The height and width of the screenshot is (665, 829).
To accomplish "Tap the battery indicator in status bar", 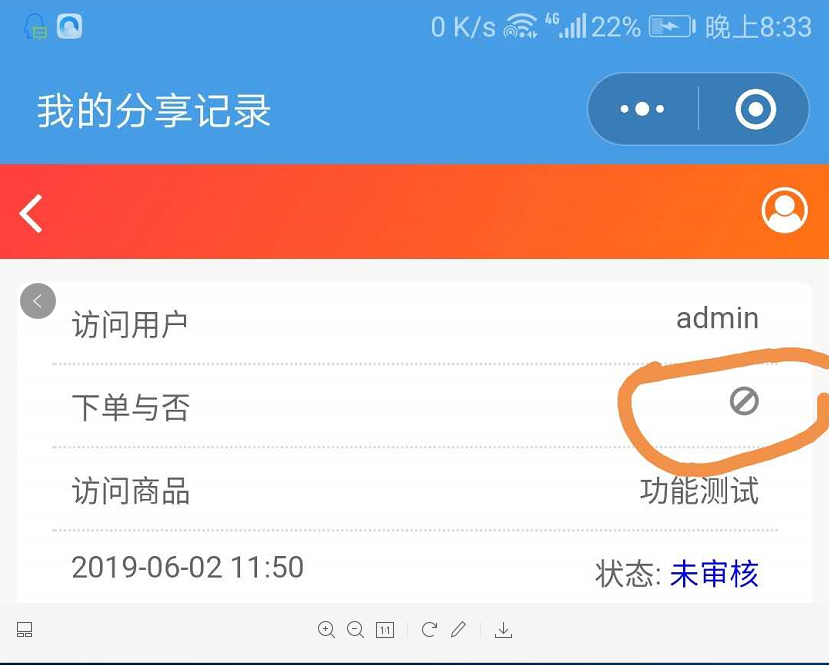I will pyautogui.click(x=672, y=26).
